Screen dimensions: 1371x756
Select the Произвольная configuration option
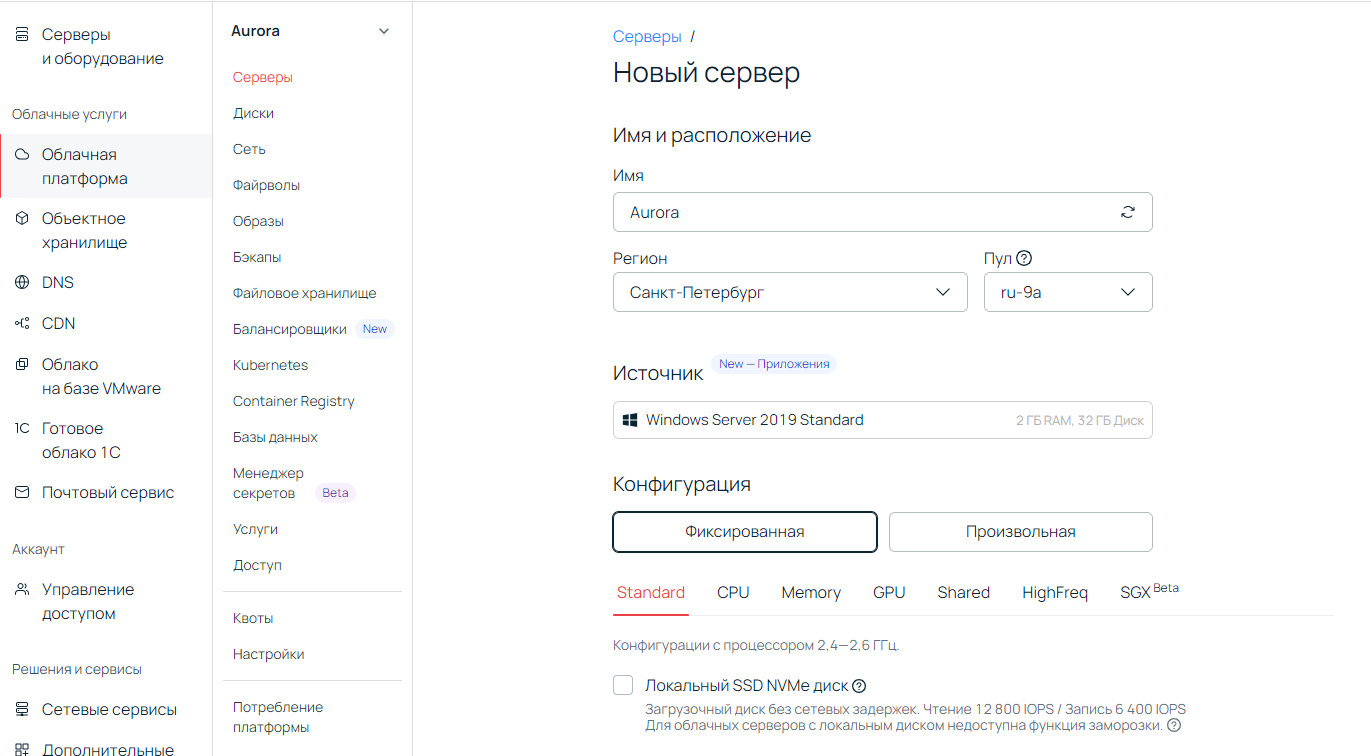click(1020, 531)
